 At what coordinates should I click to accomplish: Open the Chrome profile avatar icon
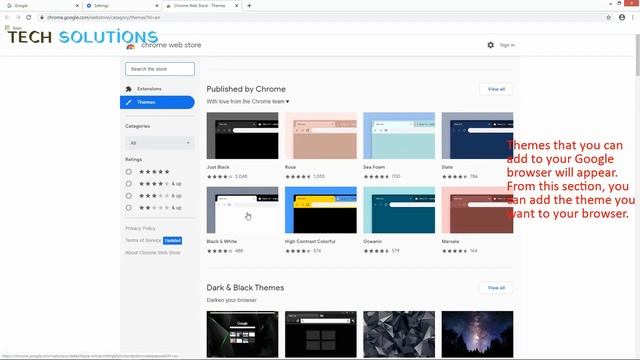coord(622,18)
